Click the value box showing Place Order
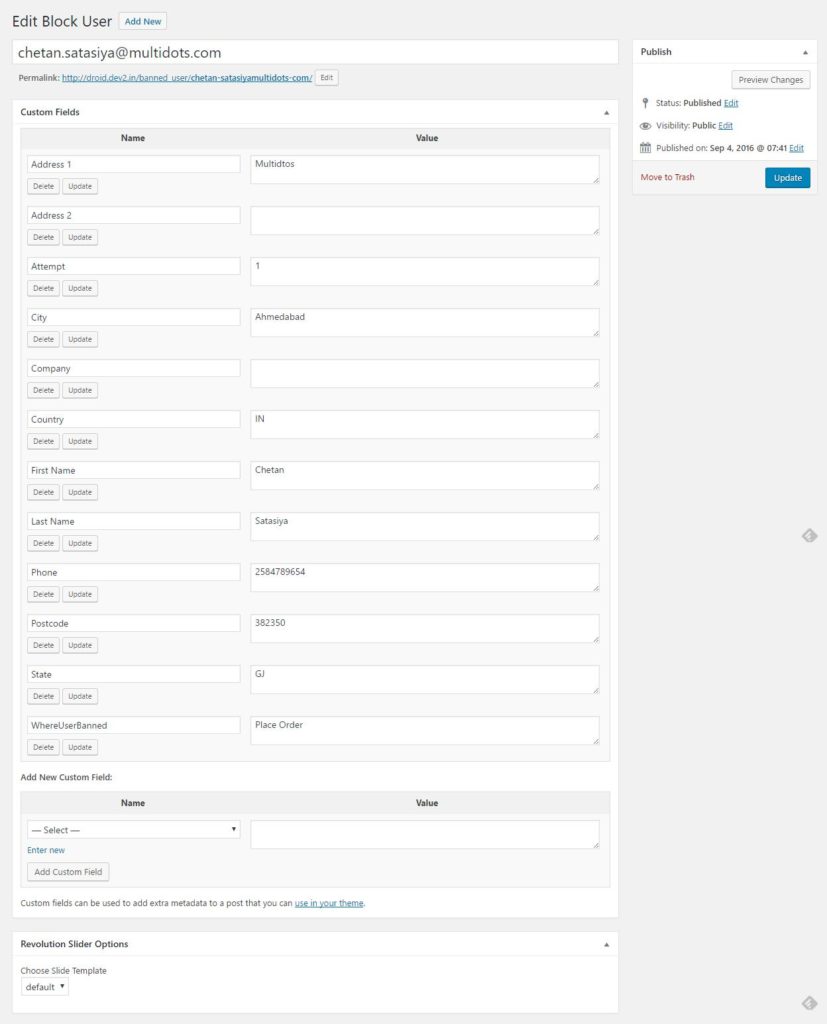Viewport: 827px width, 1024px height. click(425, 730)
